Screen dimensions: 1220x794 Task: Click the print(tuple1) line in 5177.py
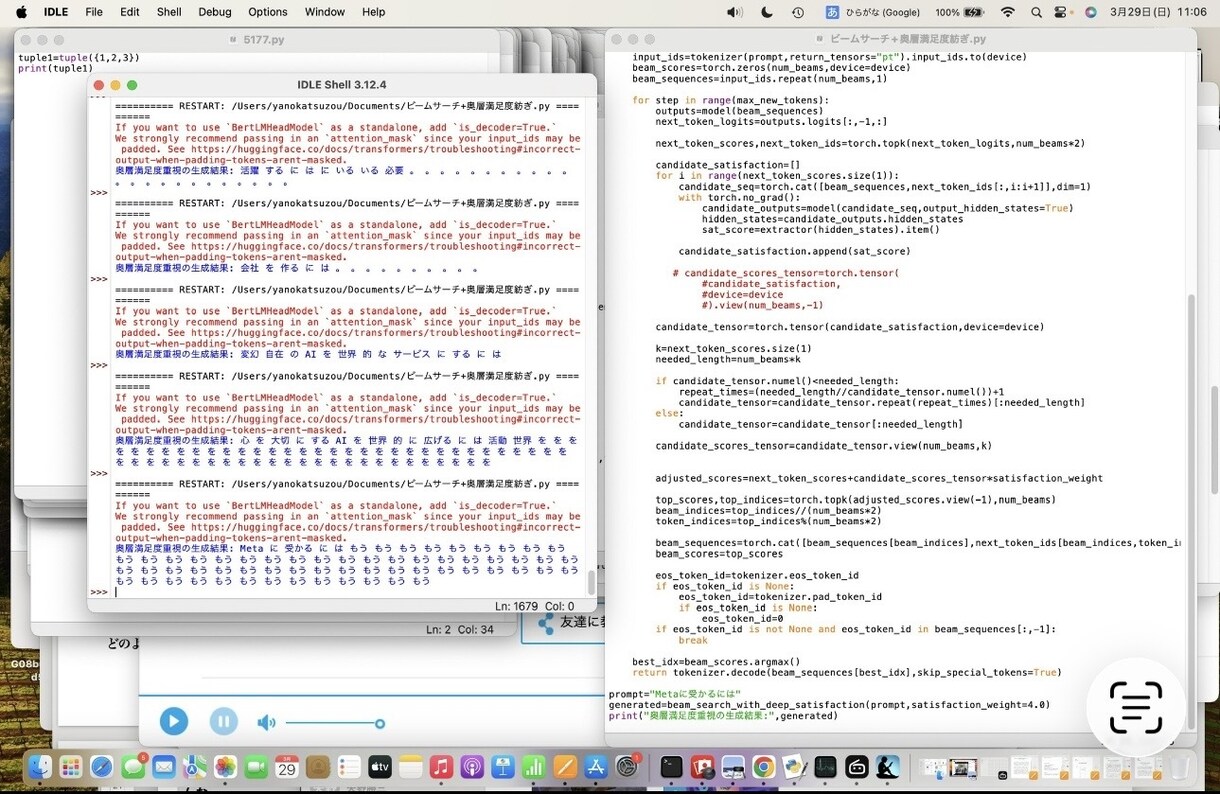56,69
